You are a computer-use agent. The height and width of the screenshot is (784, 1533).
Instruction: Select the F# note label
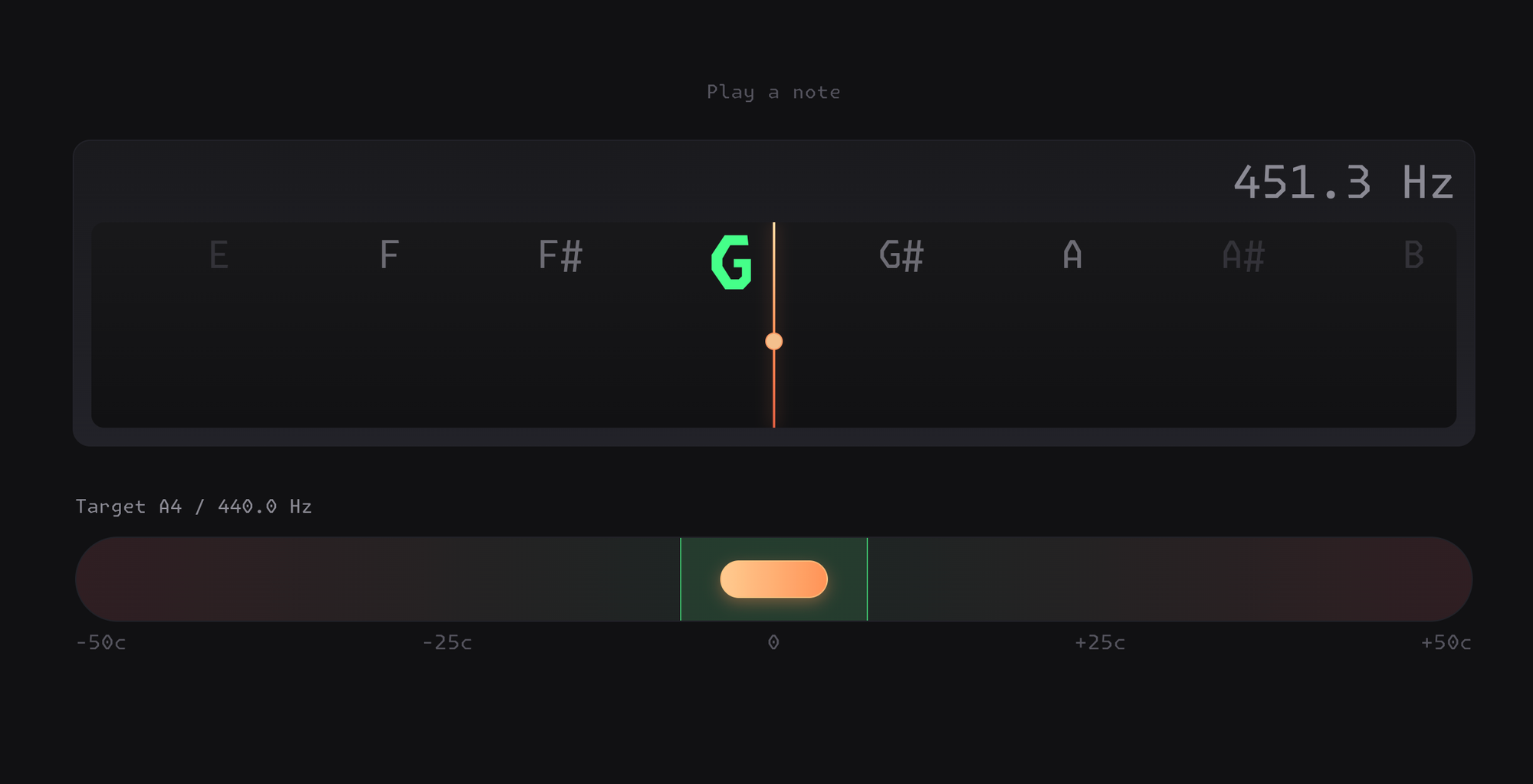(560, 255)
